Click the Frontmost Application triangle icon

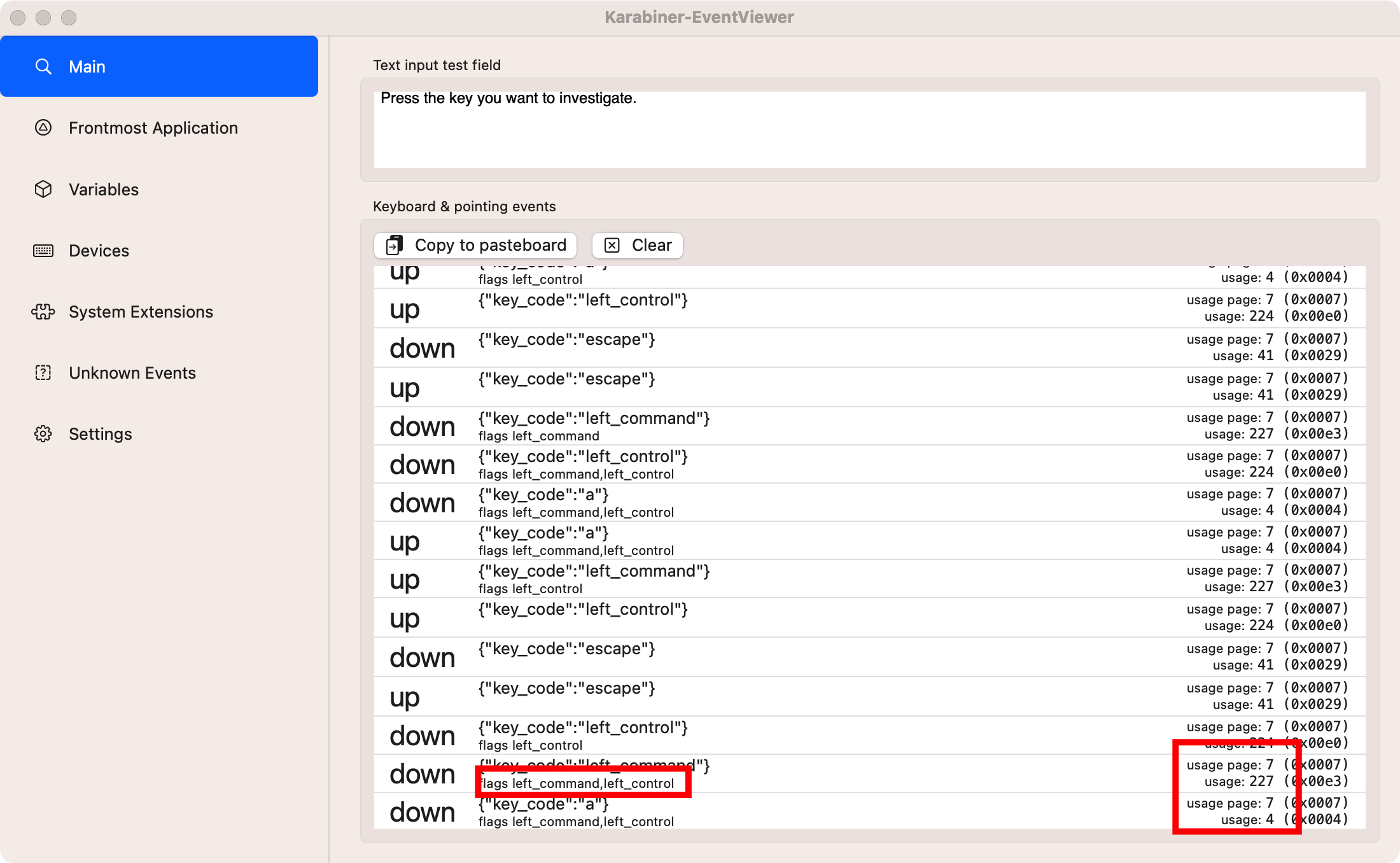click(x=43, y=128)
